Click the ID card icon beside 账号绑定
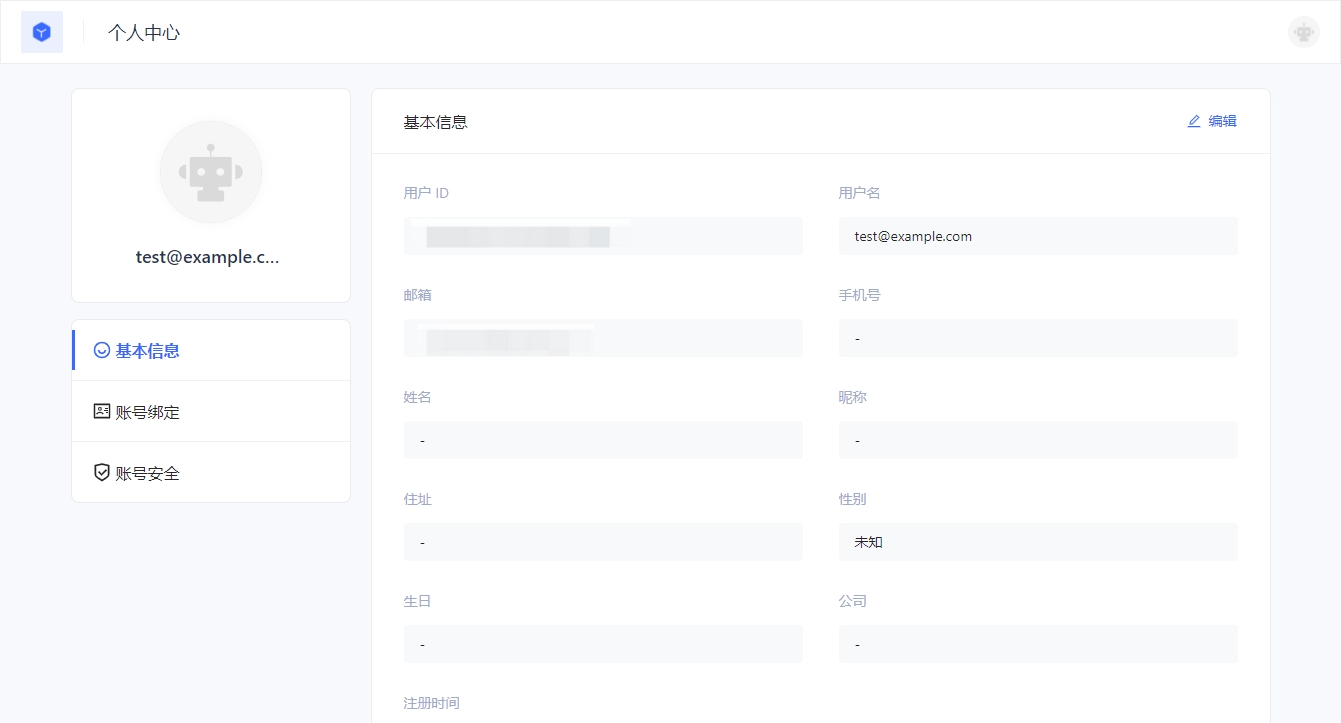 point(101,411)
